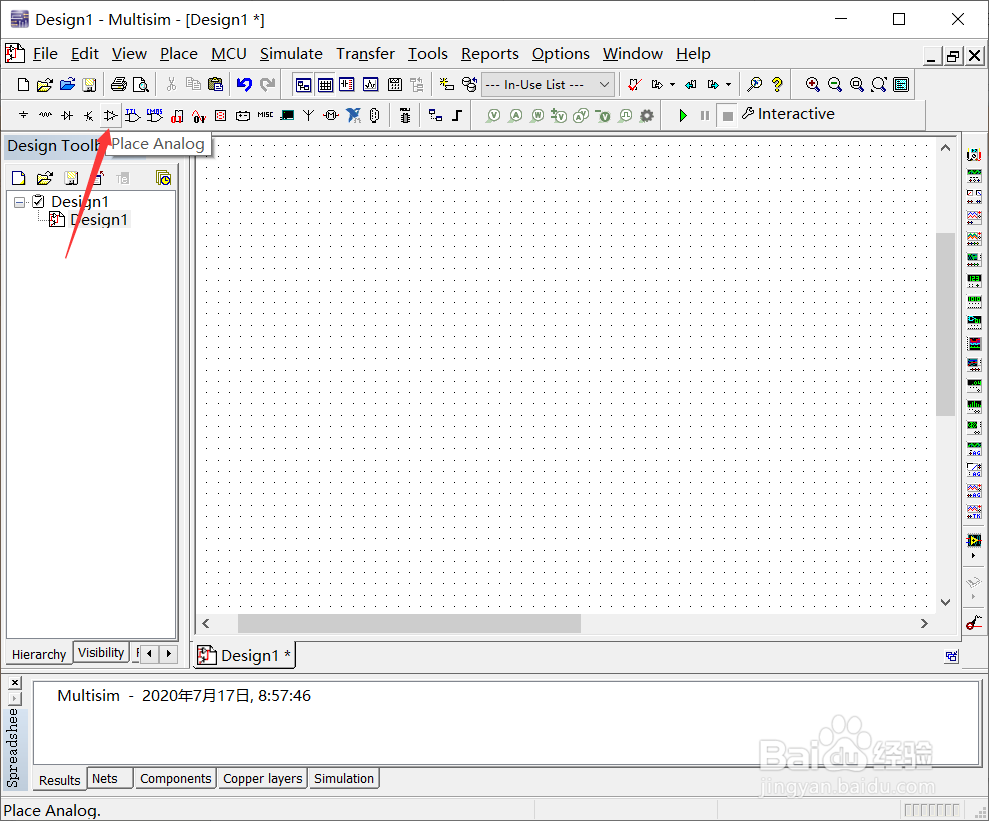The width and height of the screenshot is (989, 821).
Task: Pause the simulation
Action: coord(705,115)
